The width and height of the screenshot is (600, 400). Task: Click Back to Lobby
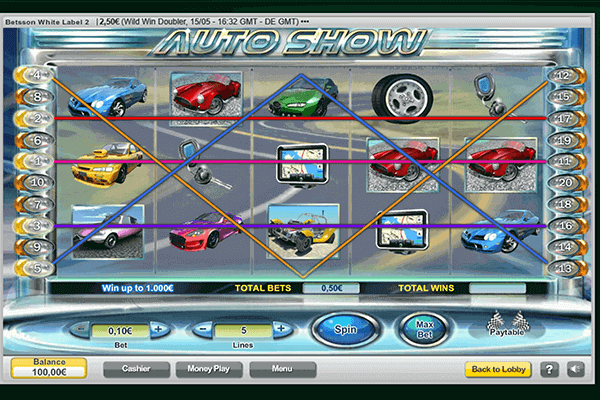coord(497,369)
